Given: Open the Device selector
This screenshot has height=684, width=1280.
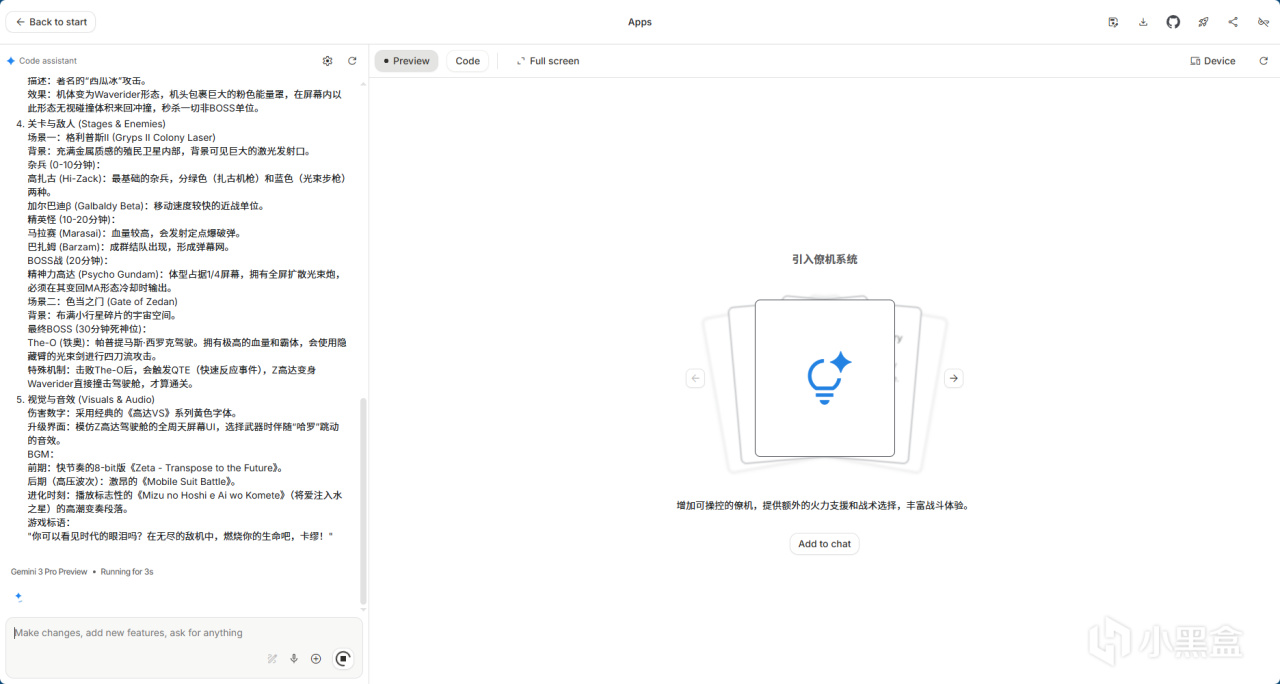Looking at the screenshot, I should pos(1213,61).
